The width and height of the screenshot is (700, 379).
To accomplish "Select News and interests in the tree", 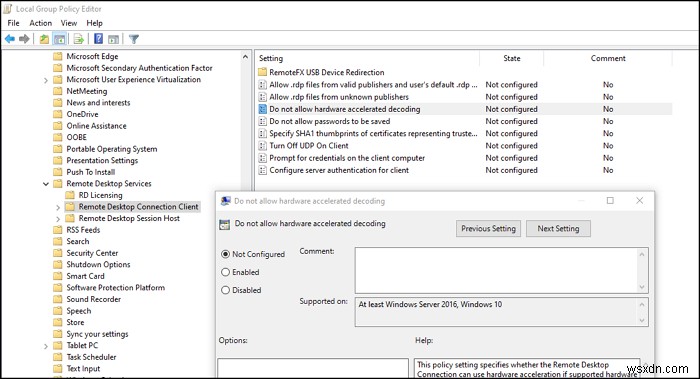I will tap(98, 103).
